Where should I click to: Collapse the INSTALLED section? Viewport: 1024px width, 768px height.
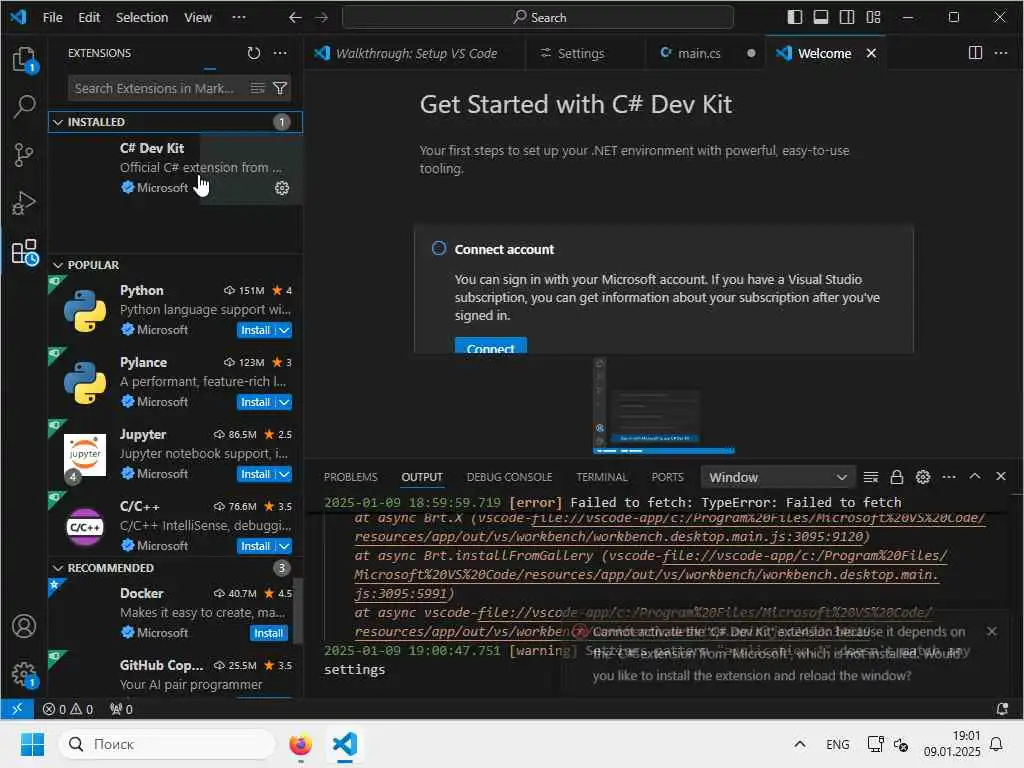click(57, 122)
